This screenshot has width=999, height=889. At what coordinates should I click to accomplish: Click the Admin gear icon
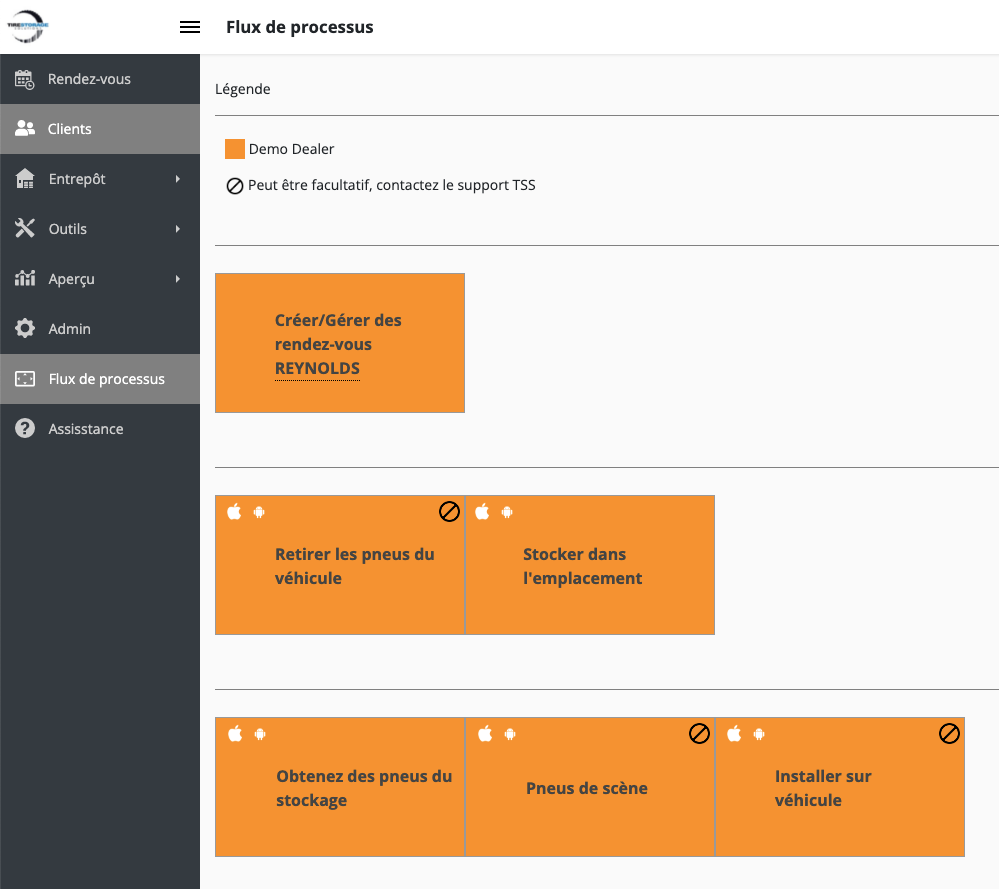(25, 328)
